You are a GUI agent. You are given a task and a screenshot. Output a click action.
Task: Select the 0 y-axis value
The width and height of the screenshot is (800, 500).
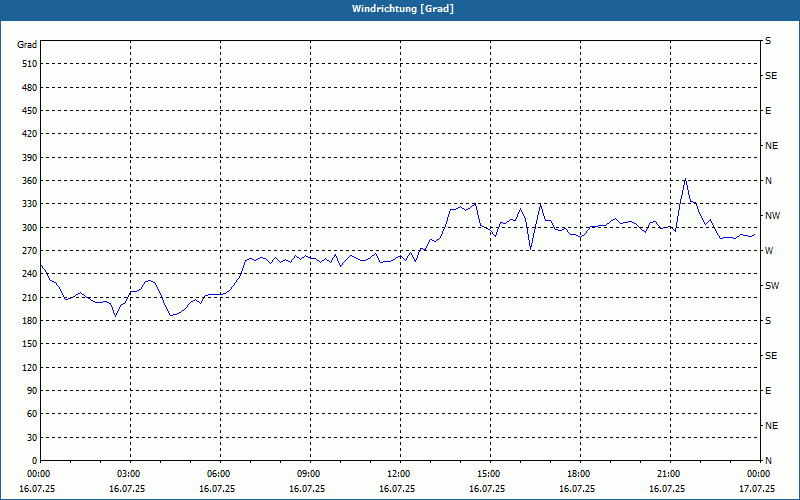[34, 461]
